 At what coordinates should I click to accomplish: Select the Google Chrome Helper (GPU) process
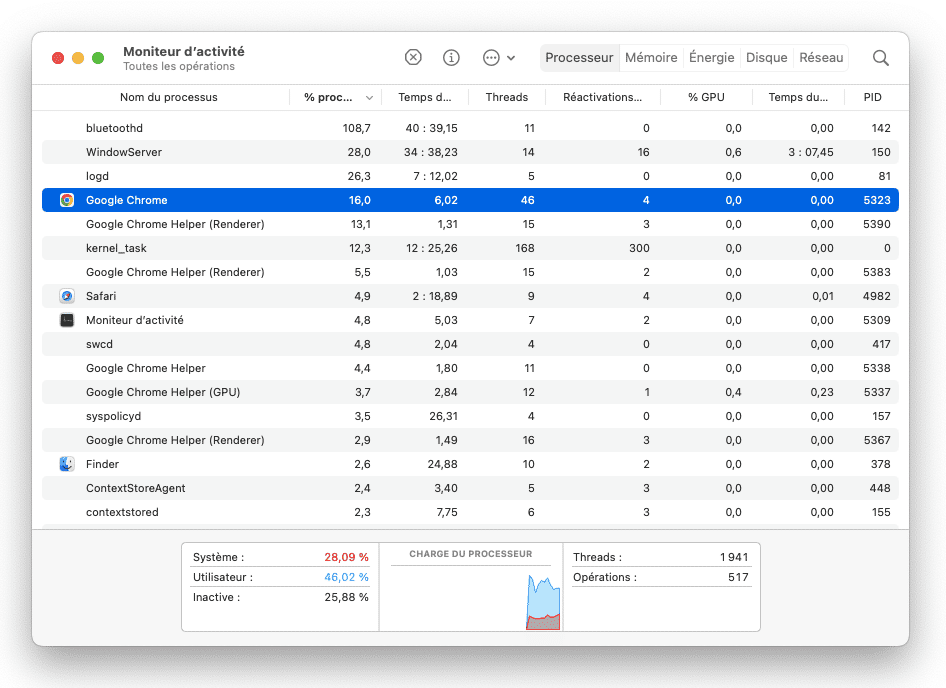click(x=470, y=392)
